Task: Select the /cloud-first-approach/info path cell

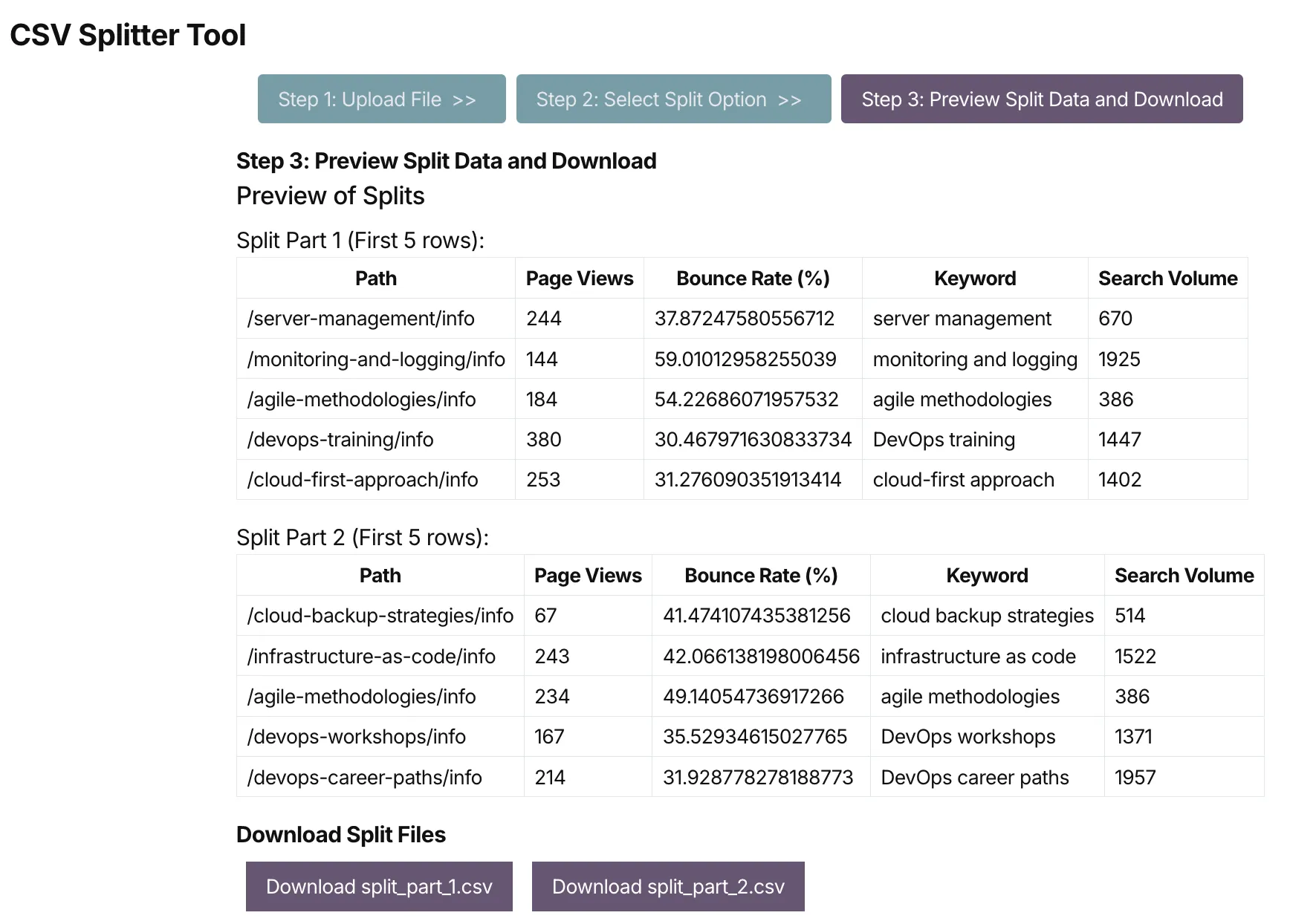Action: tap(376, 480)
